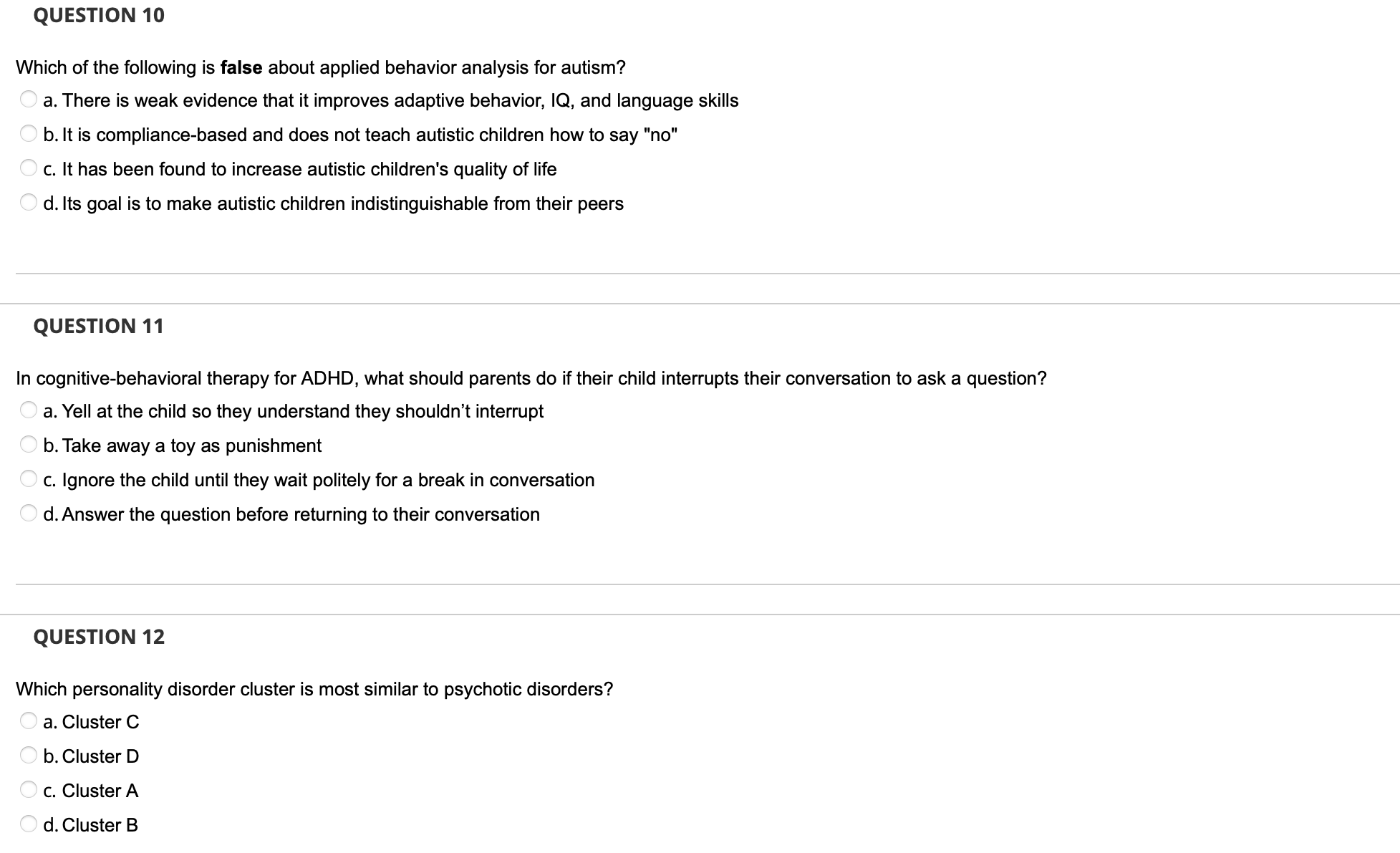Screen dimensions: 1400x853
Task: Click the QUESTION 11 heading
Action: pyautogui.click(x=98, y=326)
